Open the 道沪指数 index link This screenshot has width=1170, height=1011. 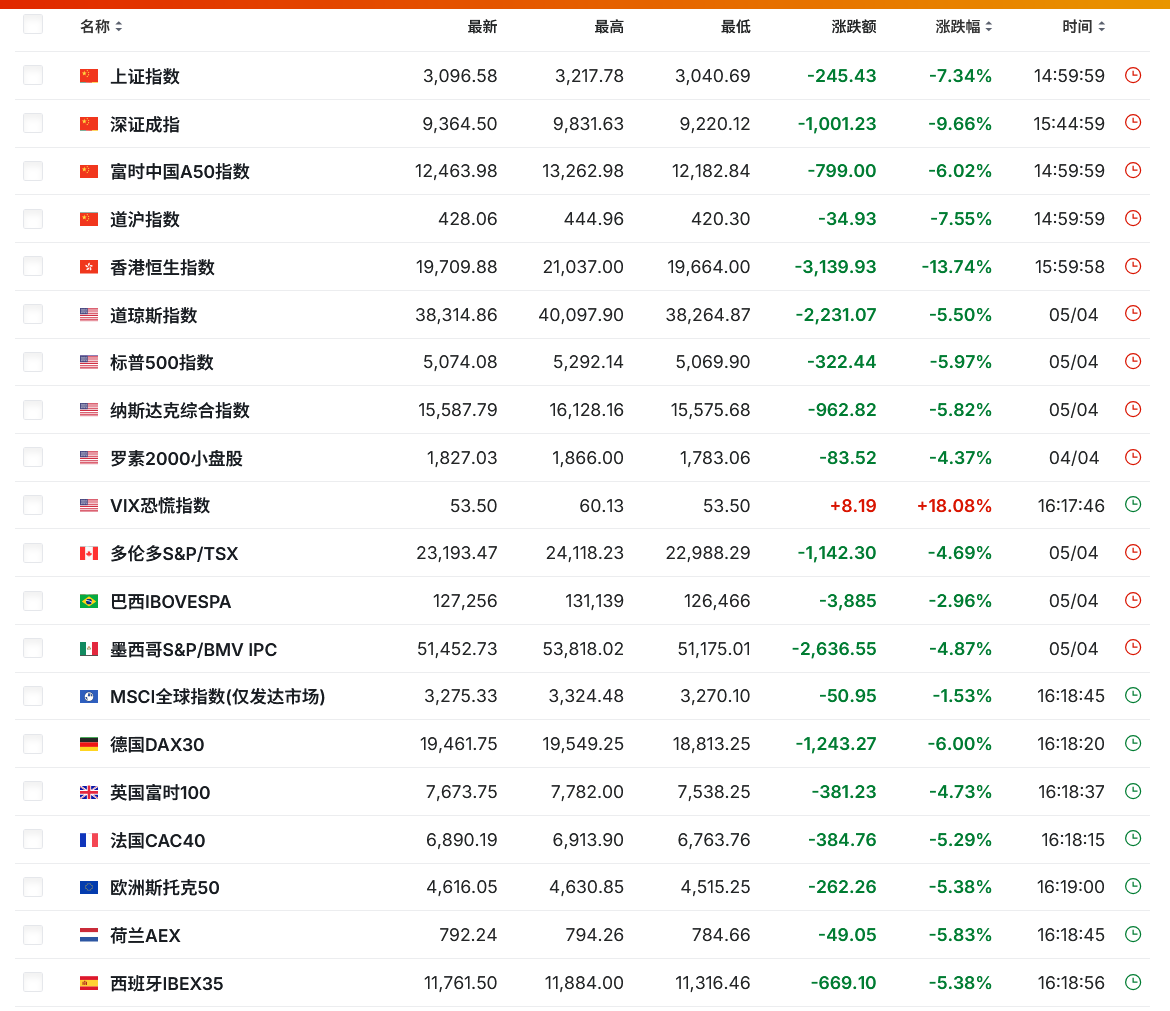(x=145, y=219)
